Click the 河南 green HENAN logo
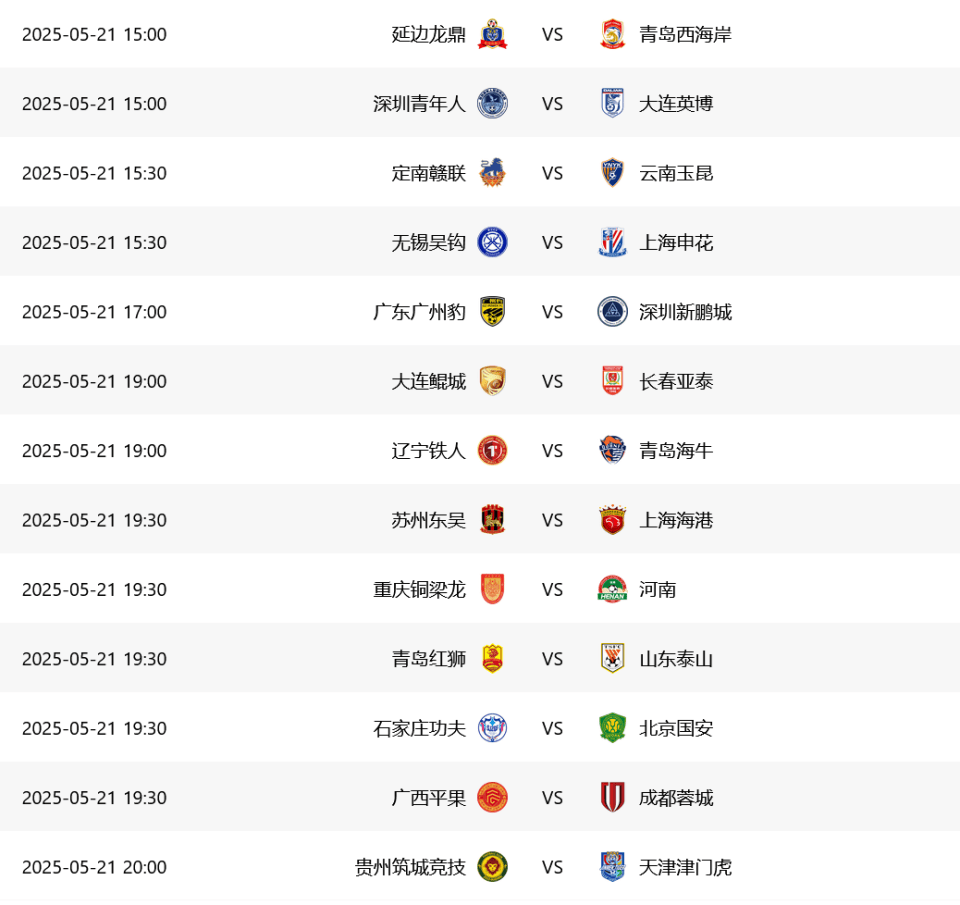 [612, 589]
